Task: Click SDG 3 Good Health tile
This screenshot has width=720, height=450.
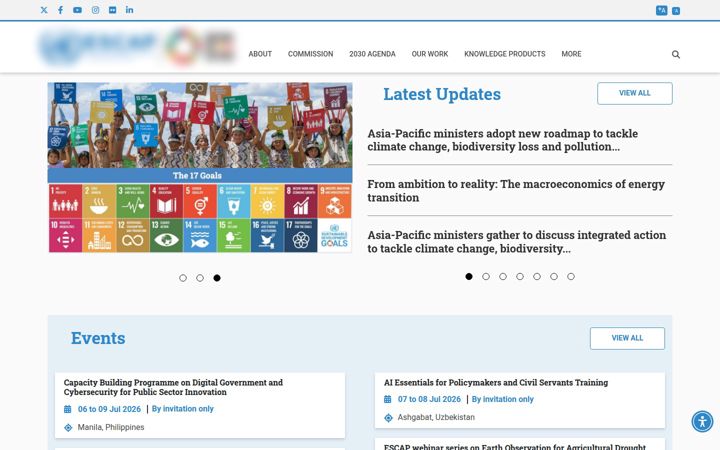Action: (x=132, y=201)
